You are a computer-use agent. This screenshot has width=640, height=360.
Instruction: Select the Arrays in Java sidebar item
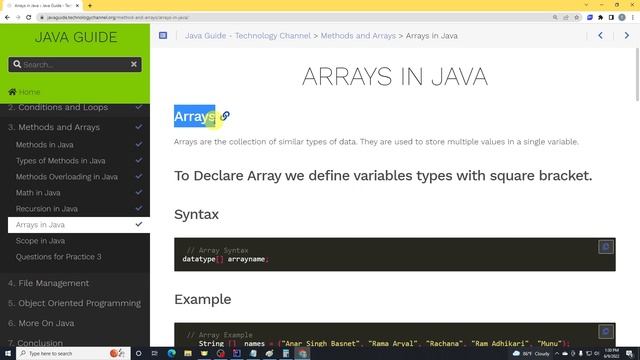79,224
